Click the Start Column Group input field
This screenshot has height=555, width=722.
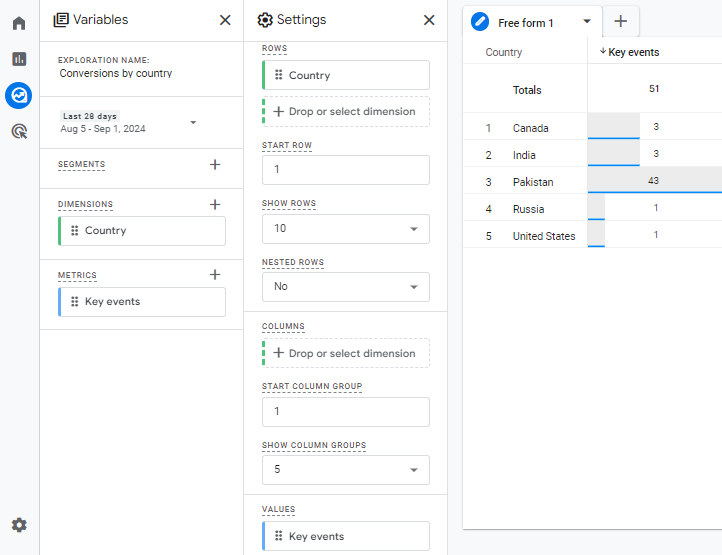[x=346, y=412]
